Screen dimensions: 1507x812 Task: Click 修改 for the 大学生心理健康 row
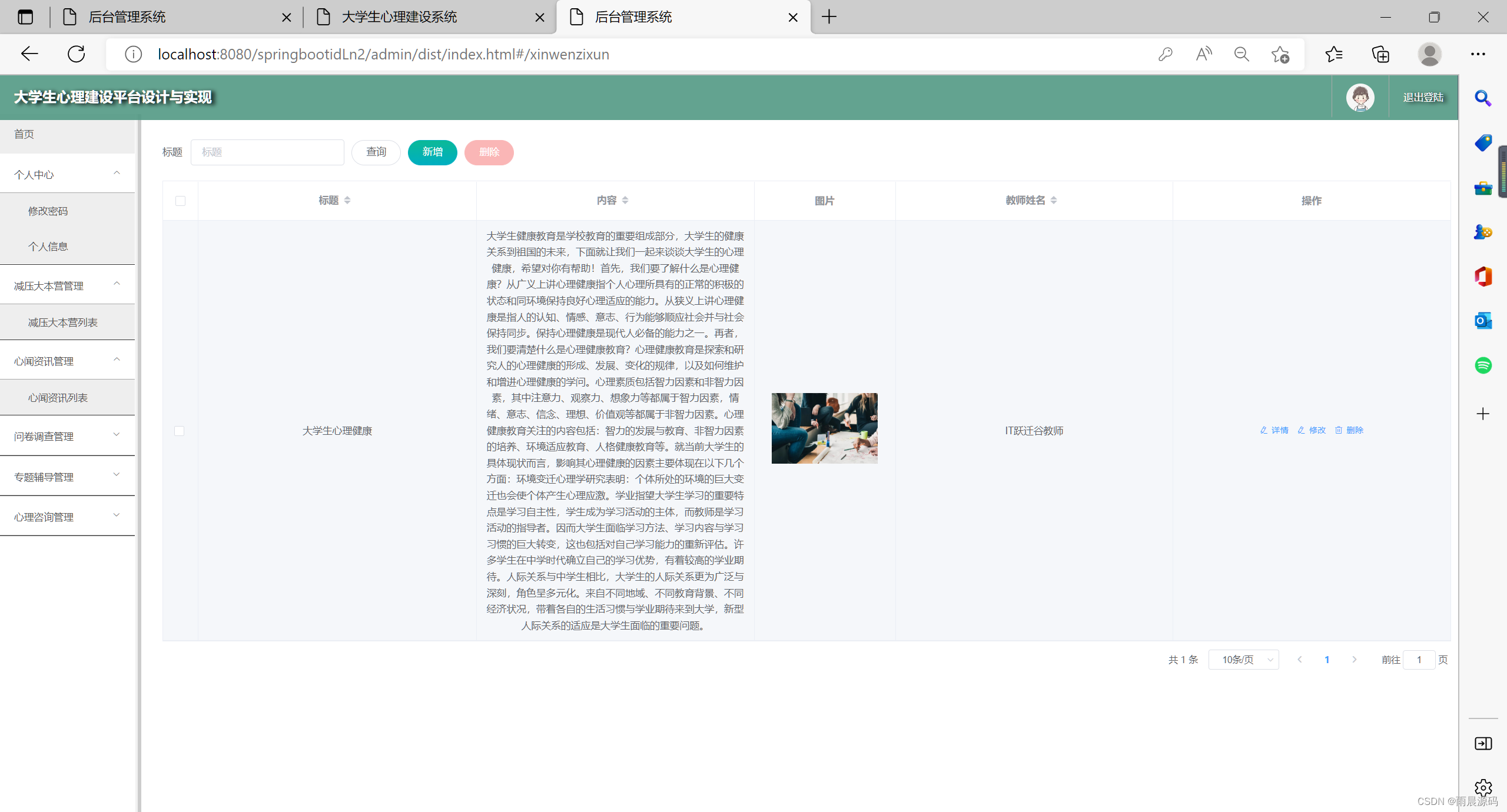pos(1312,430)
